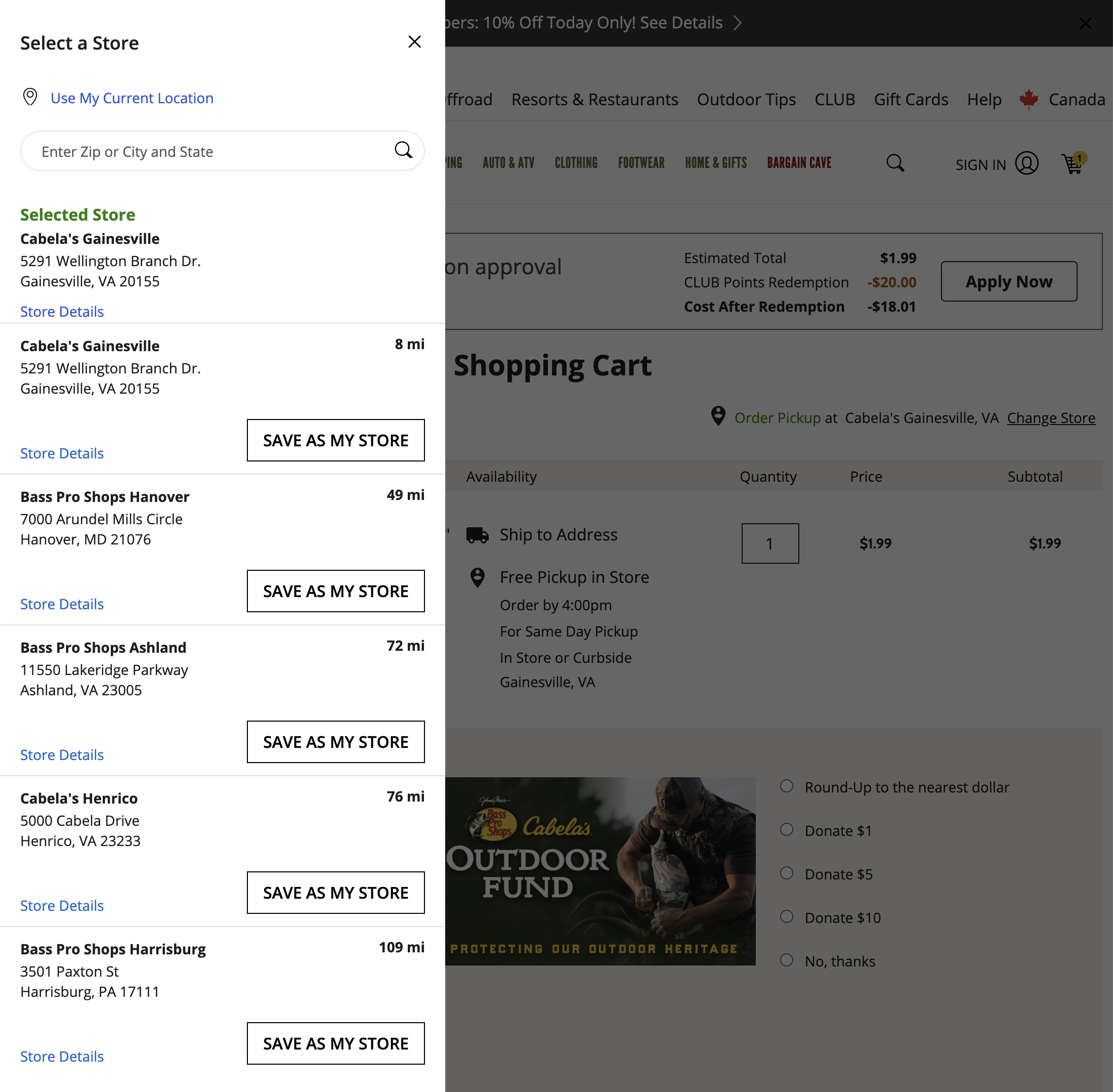The height and width of the screenshot is (1092, 1113).
Task: Open the Outdoor Tips menu
Action: (746, 99)
